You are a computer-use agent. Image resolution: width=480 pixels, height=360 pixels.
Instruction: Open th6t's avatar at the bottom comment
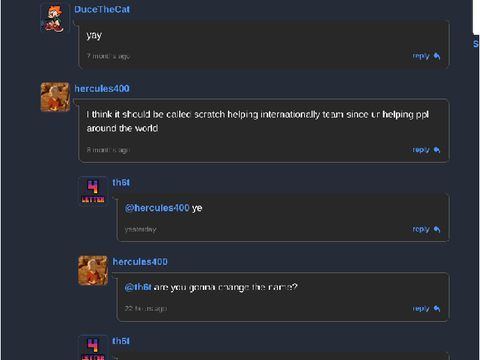pos(93,347)
